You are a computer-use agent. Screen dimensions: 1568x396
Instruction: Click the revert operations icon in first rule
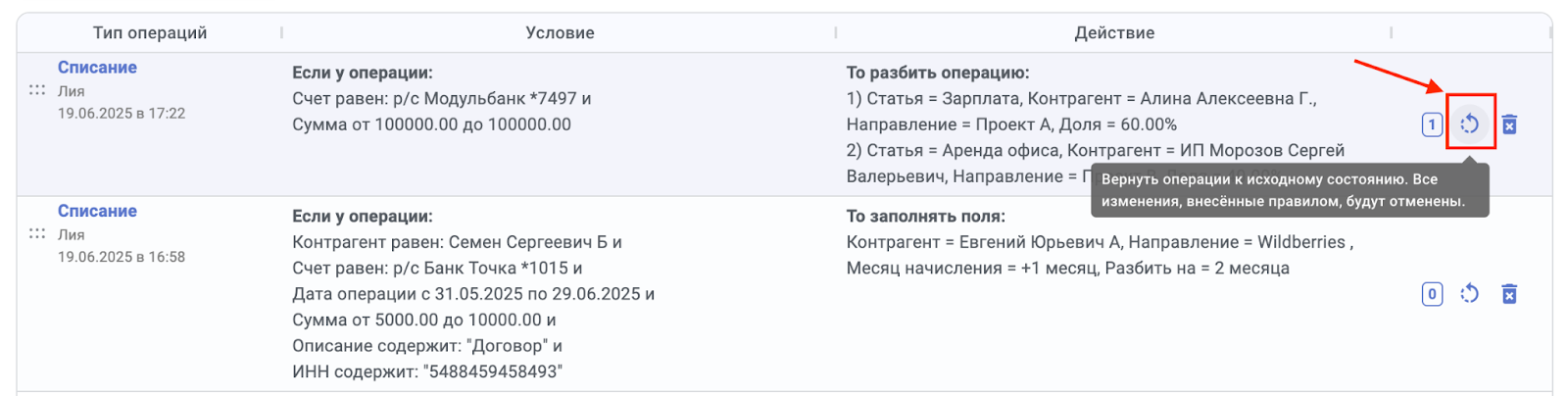click(x=1469, y=124)
